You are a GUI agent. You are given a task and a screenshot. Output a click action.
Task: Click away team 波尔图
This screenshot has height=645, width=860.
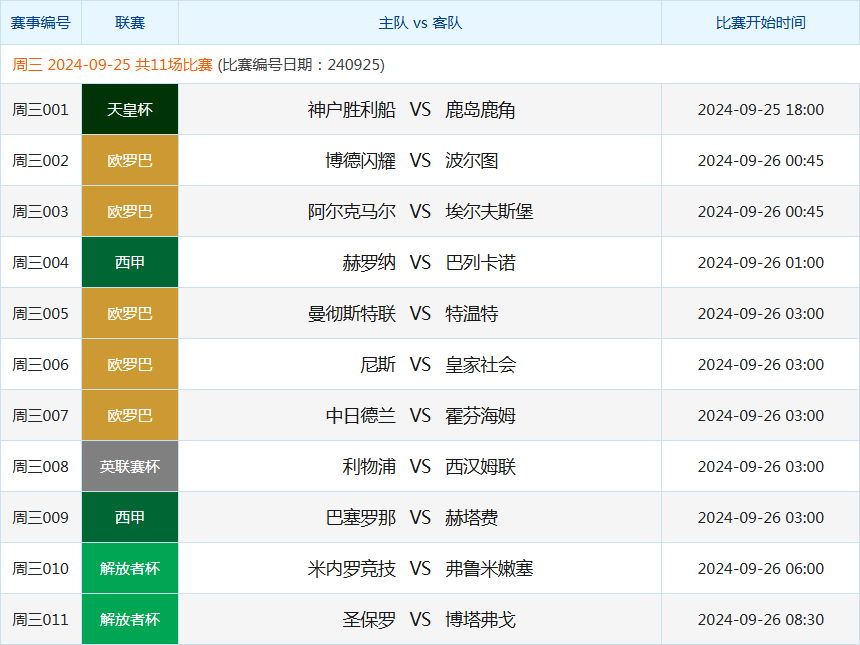click(471, 161)
